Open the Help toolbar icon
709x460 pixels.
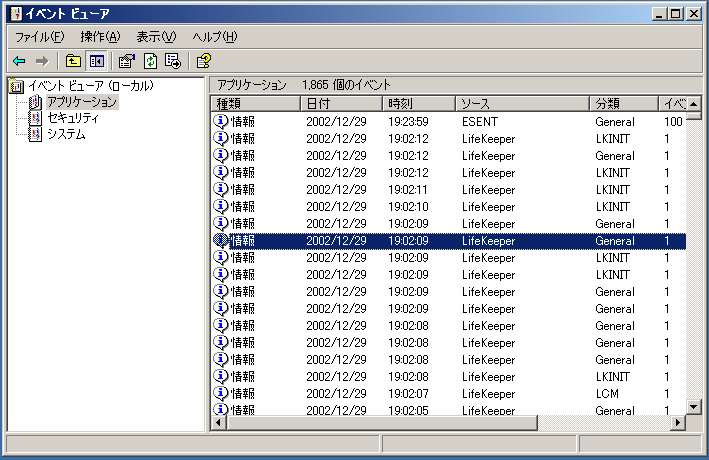click(203, 61)
